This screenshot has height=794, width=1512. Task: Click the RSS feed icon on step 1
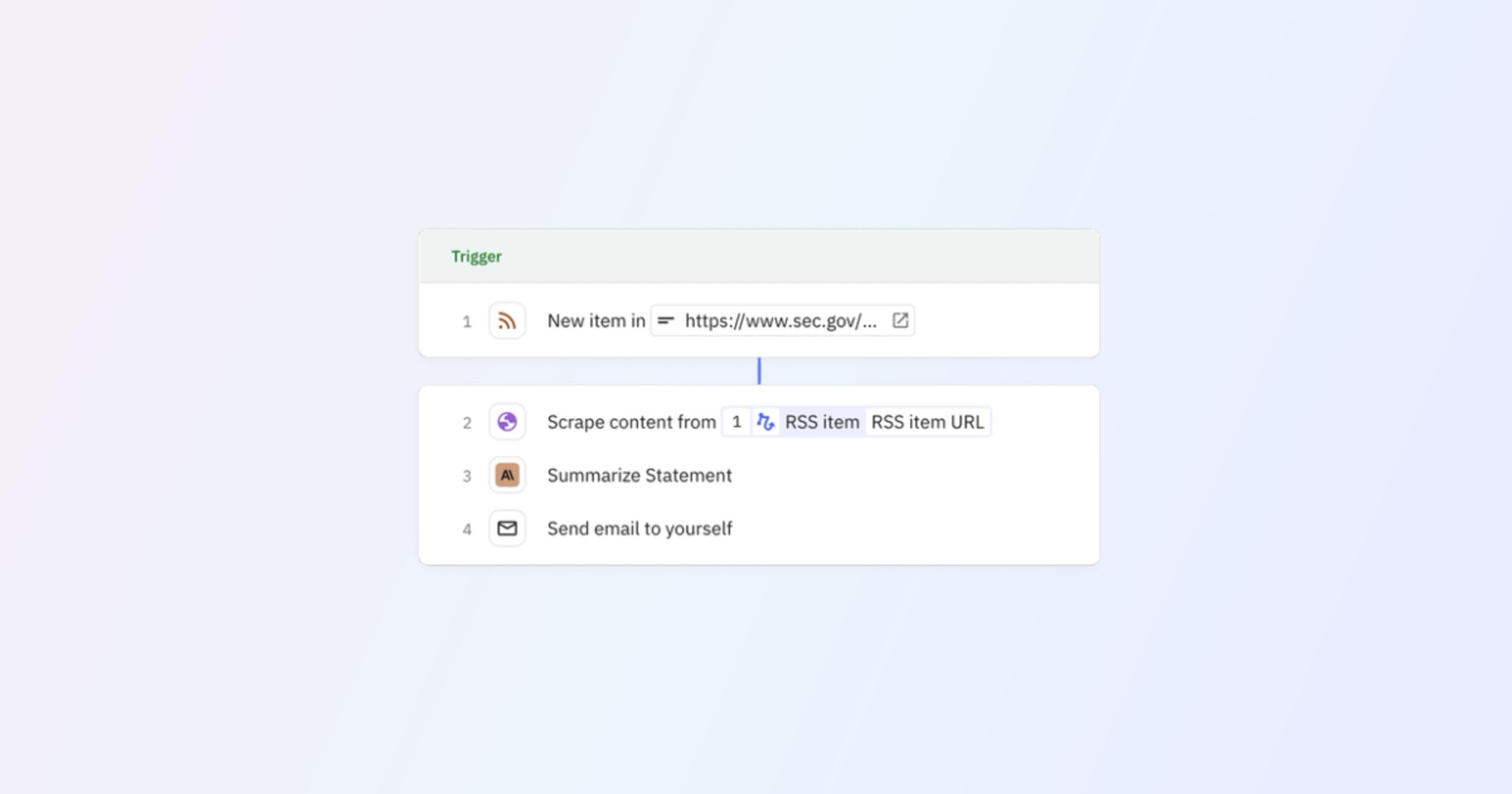point(507,321)
